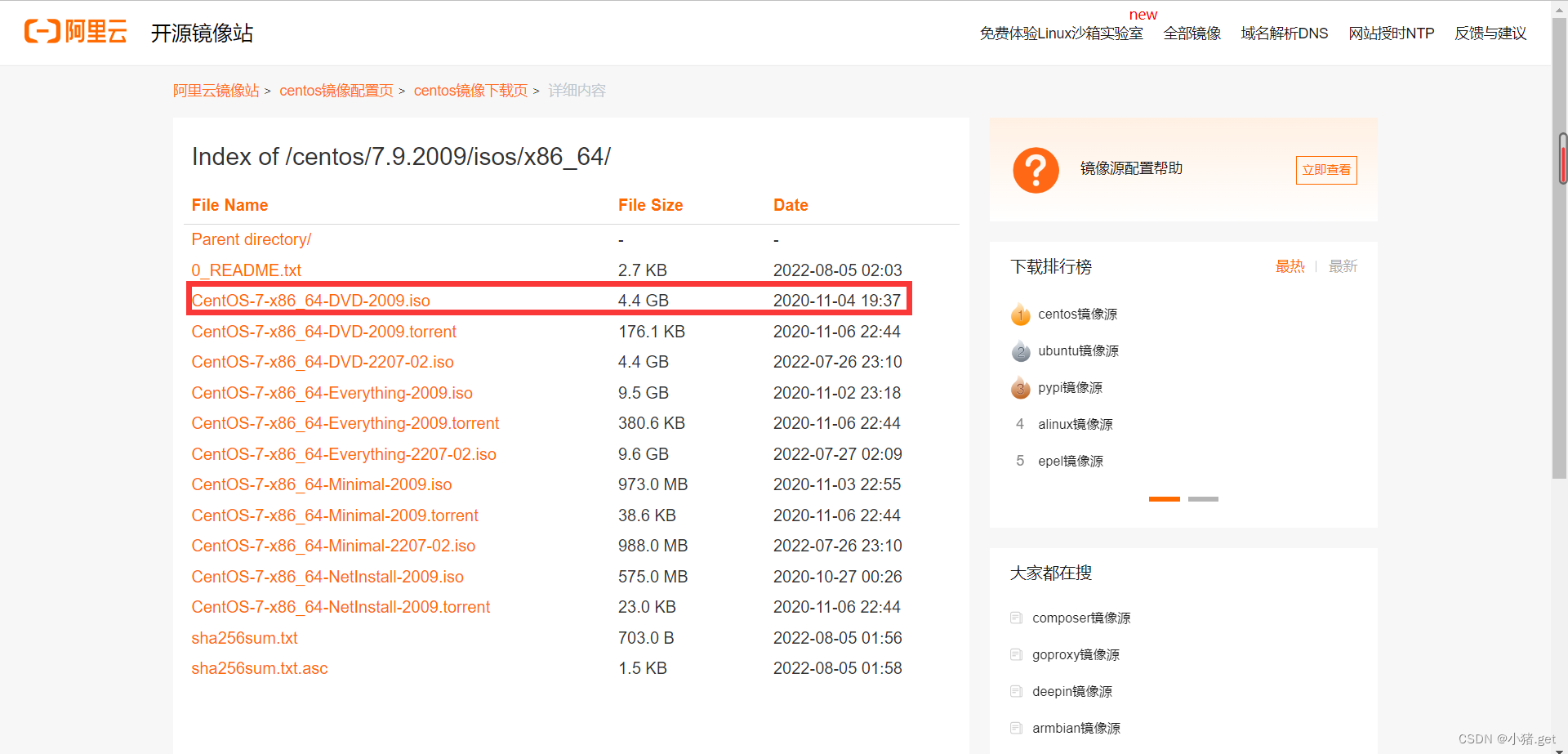Switch ranking to 最新 tab
This screenshot has width=1568, height=754.
coord(1343,266)
